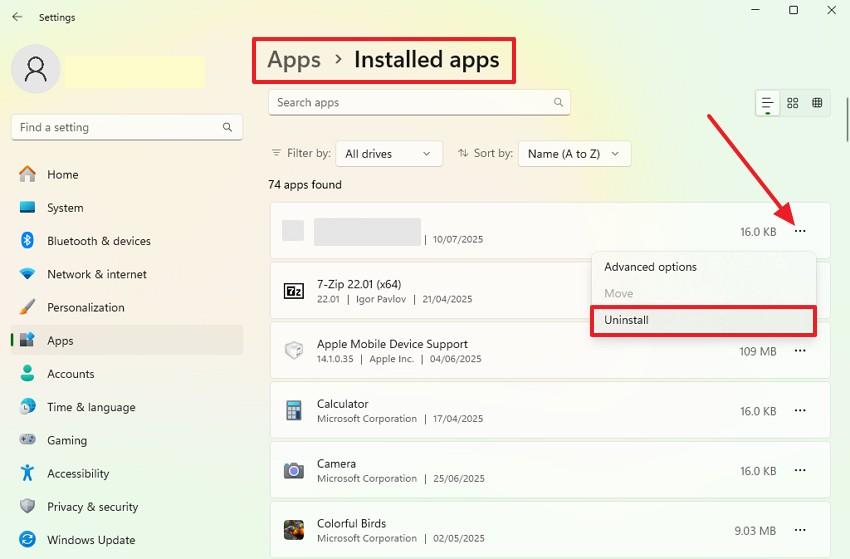The width and height of the screenshot is (850, 559).
Task: Open Time & language settings
Action: (x=126, y=407)
